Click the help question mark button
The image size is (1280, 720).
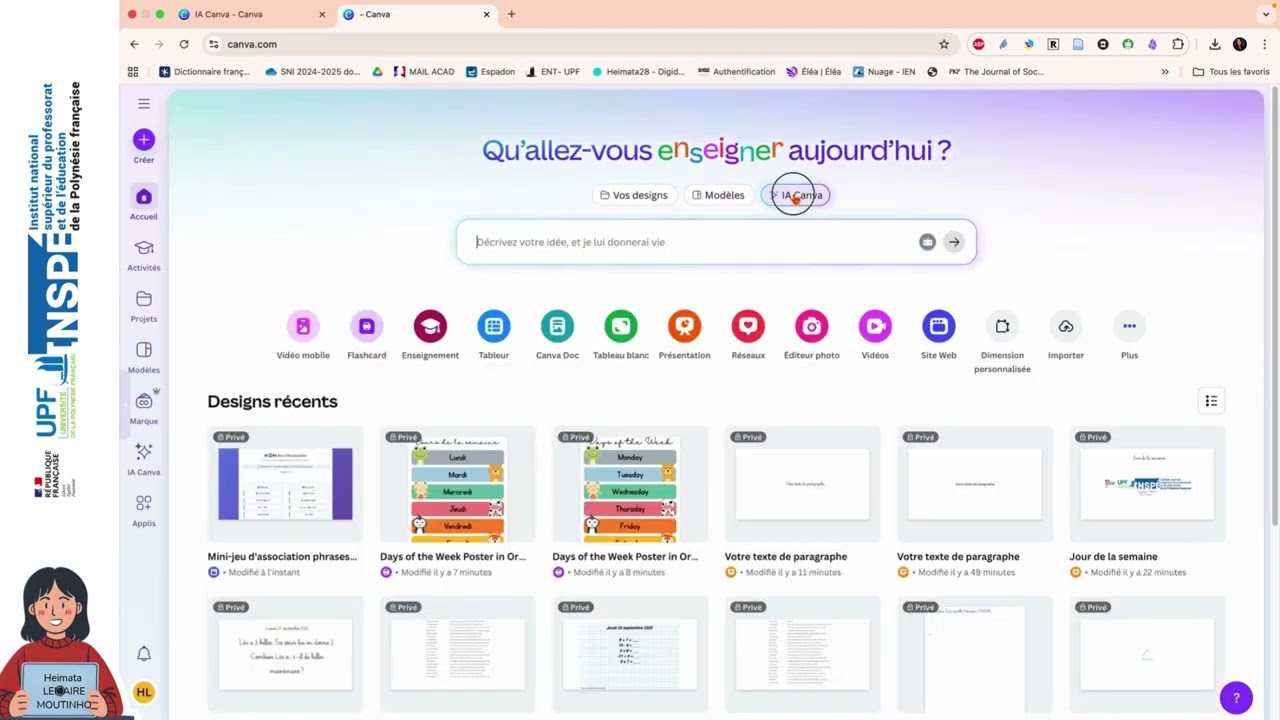click(1236, 698)
